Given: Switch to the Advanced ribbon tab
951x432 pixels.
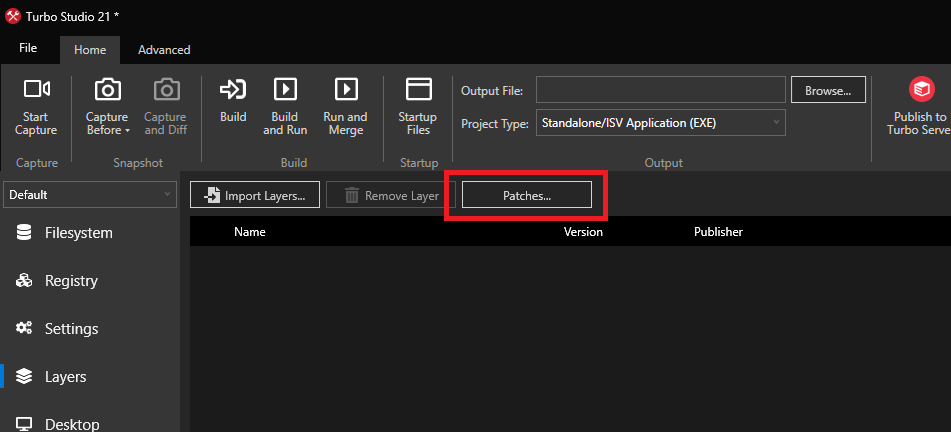Looking at the screenshot, I should [164, 50].
